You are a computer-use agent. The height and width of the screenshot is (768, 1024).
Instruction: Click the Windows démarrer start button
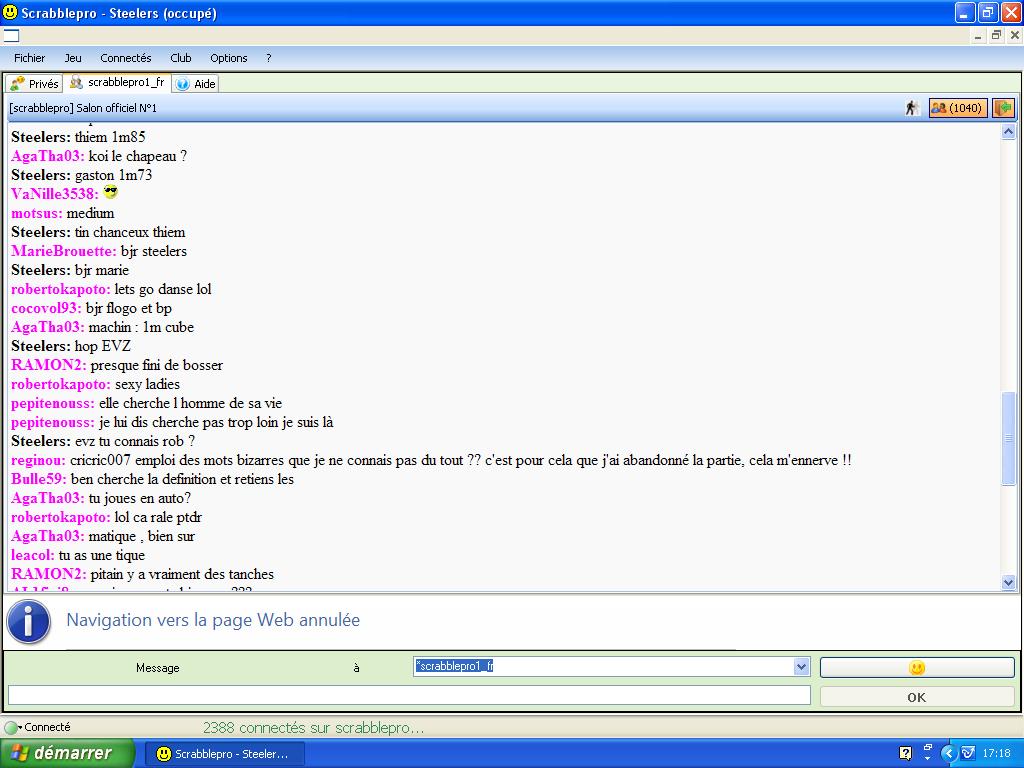(67, 753)
